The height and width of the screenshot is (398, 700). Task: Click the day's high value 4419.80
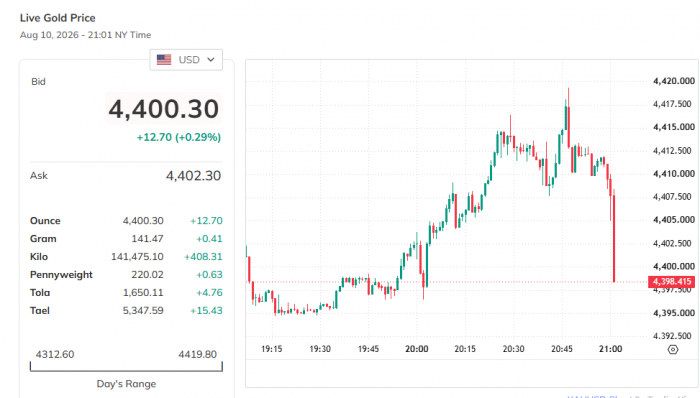[197, 354]
